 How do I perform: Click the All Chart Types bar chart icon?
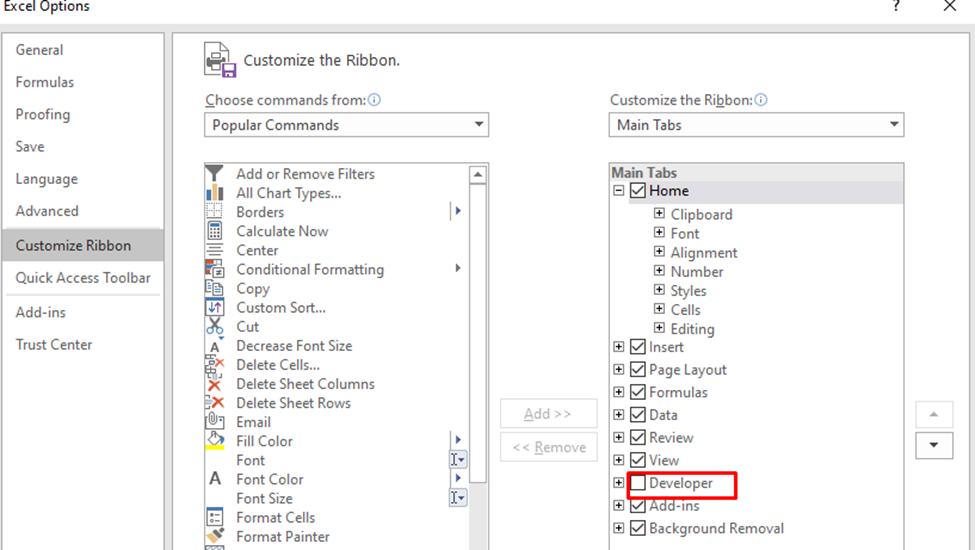[x=215, y=193]
